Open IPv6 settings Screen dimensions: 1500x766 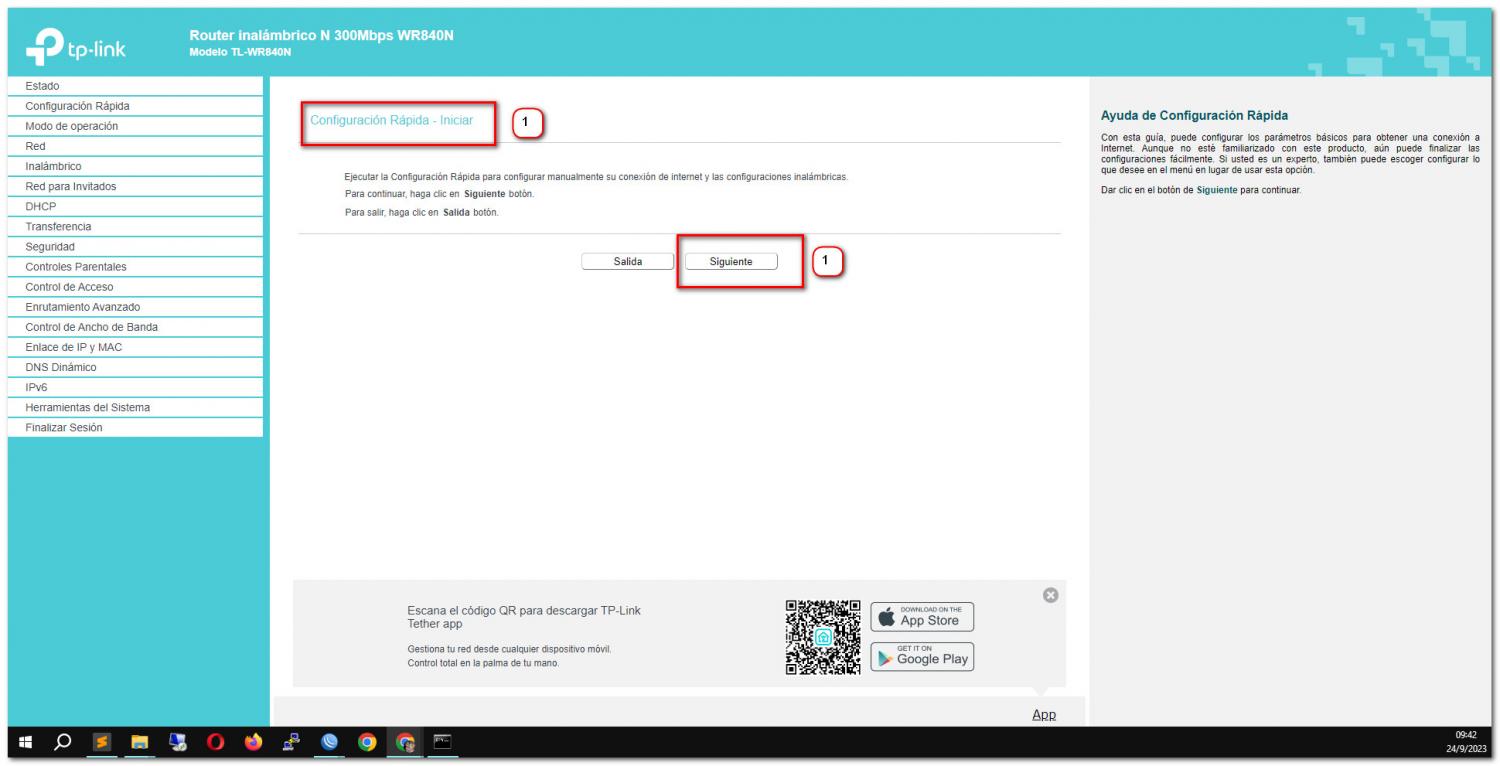point(135,387)
